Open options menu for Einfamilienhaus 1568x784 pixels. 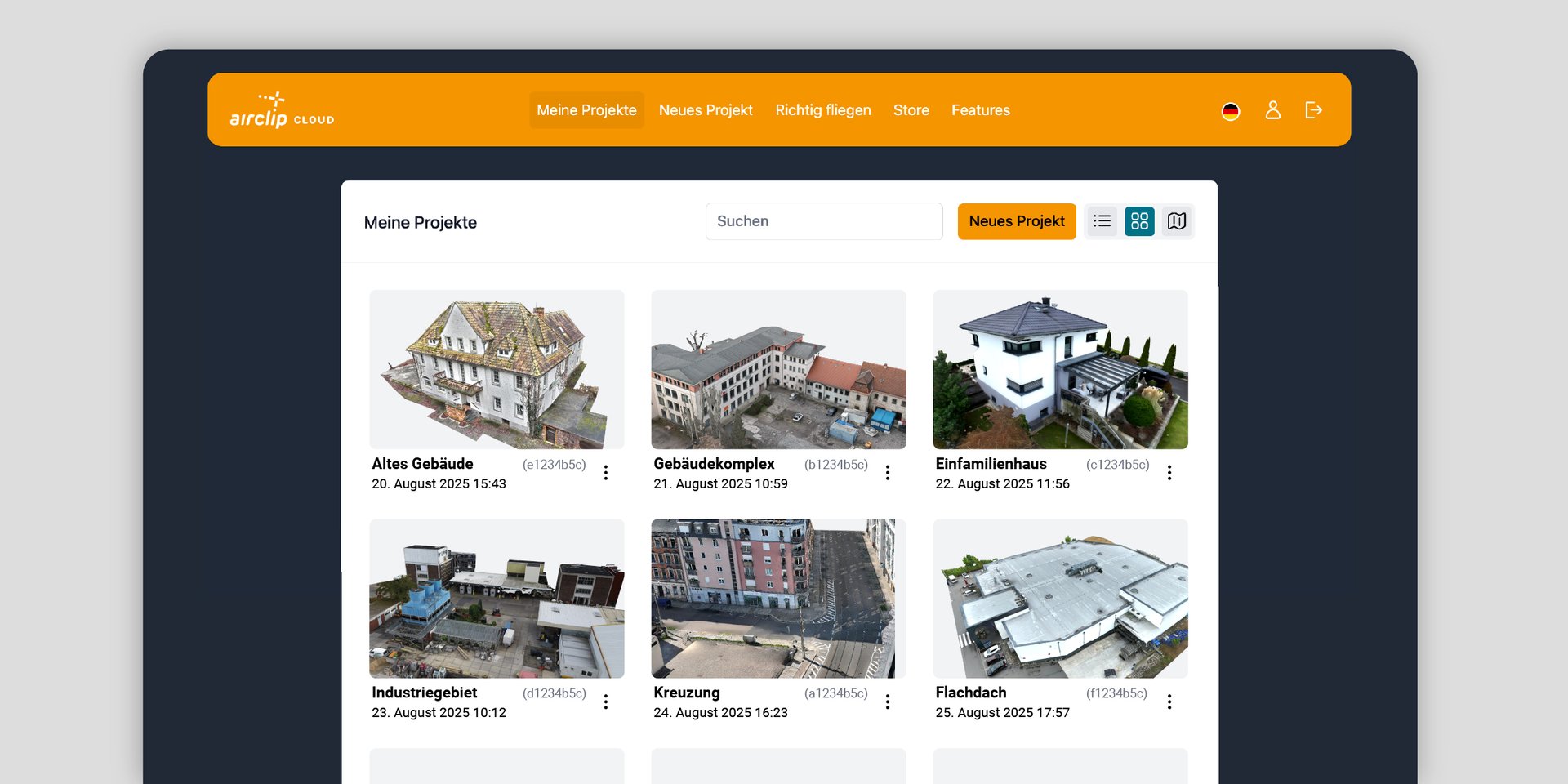1169,473
